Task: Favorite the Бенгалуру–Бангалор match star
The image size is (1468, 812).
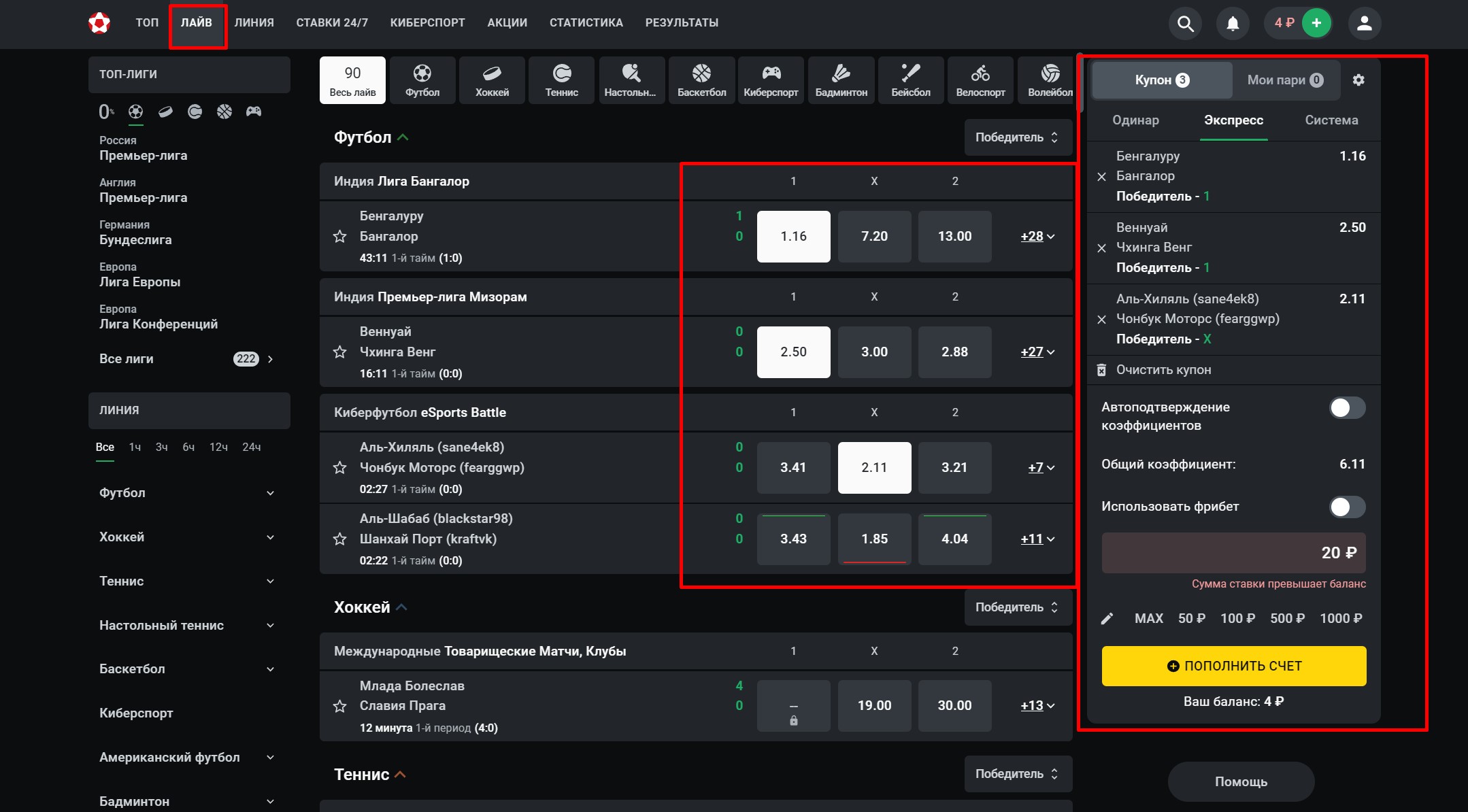Action: 340,237
